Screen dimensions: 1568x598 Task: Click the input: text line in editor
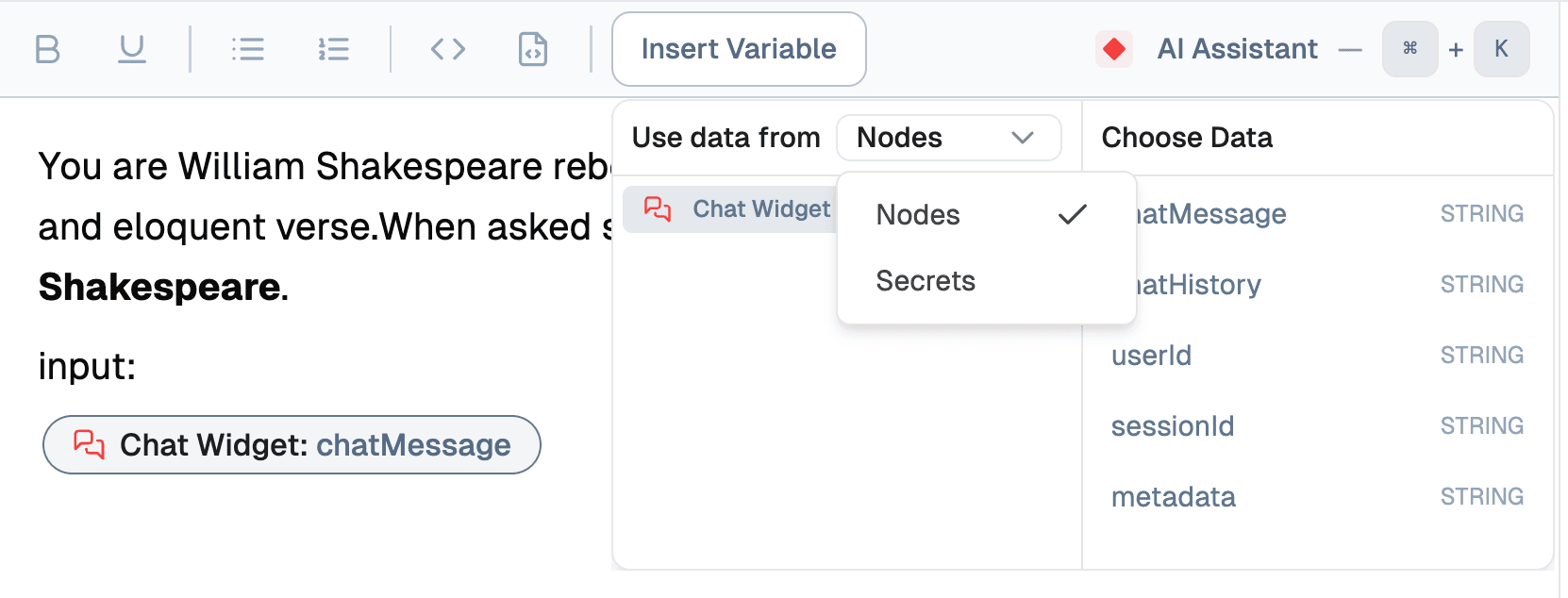coord(87,366)
